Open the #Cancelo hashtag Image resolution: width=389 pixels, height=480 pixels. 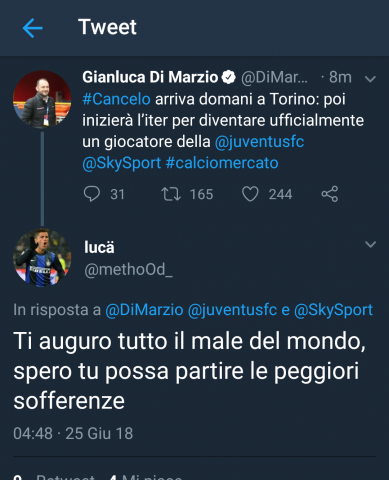point(116,99)
